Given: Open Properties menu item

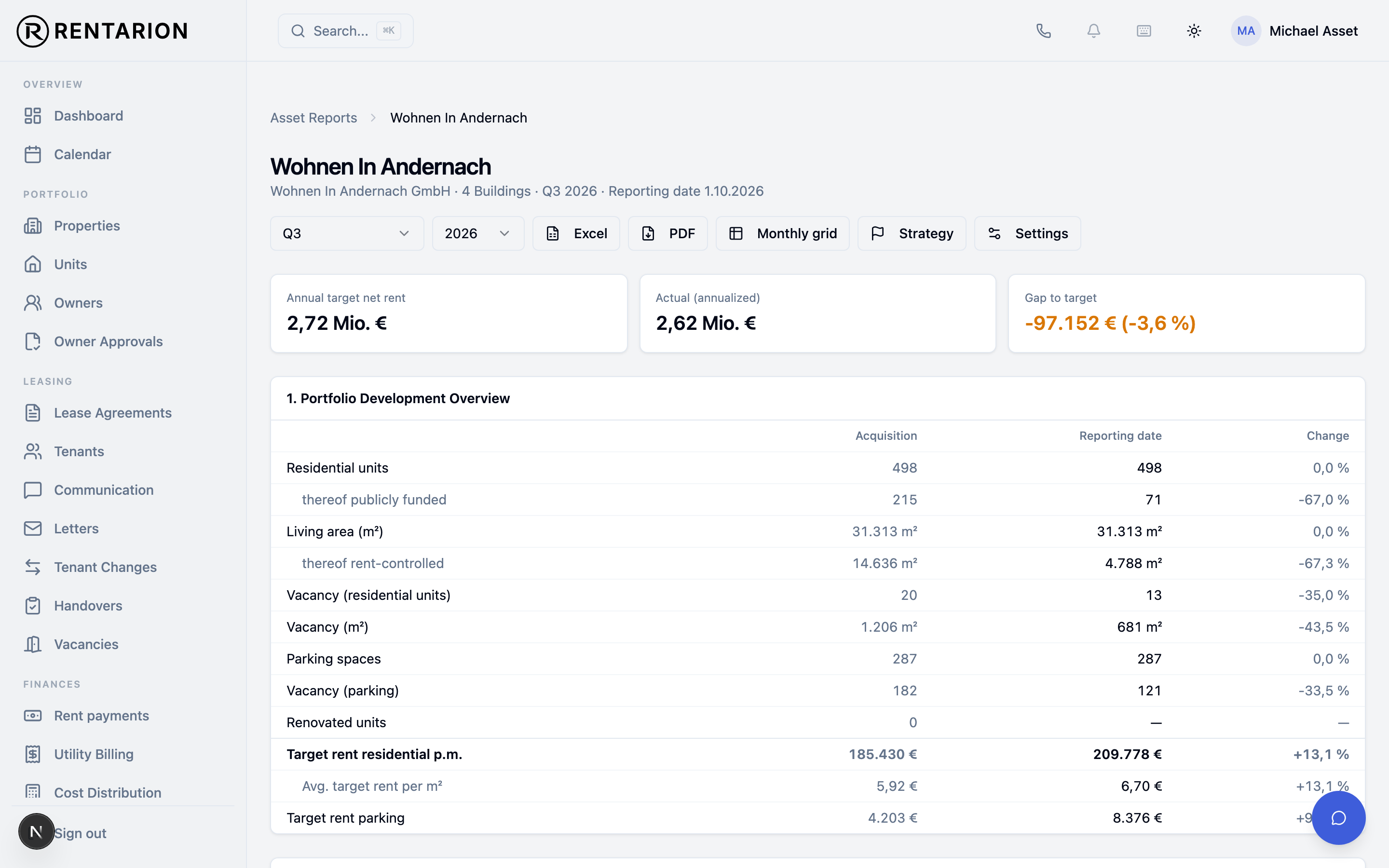Looking at the screenshot, I should [x=87, y=226].
